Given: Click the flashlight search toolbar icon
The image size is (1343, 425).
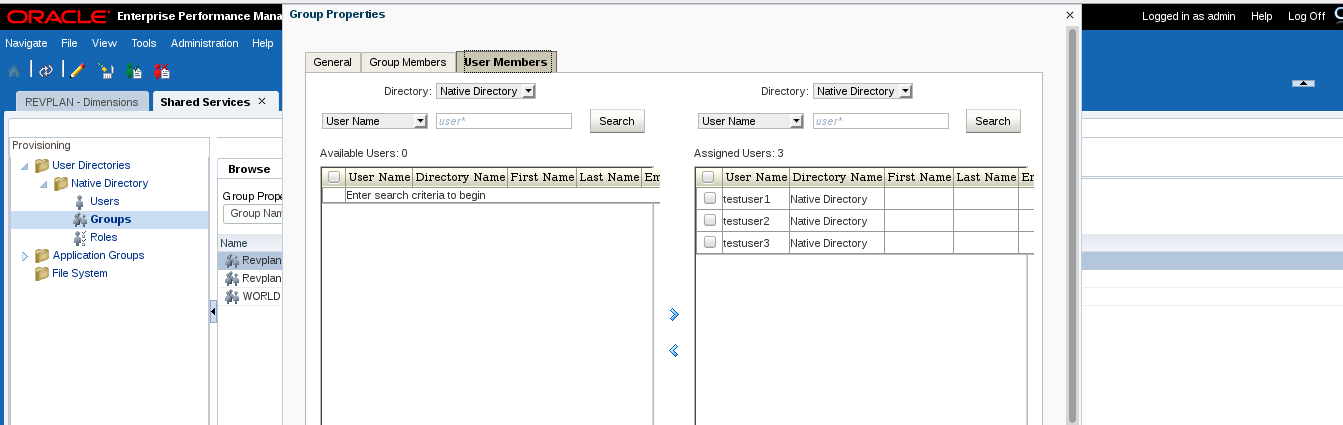Looking at the screenshot, I should tap(105, 71).
